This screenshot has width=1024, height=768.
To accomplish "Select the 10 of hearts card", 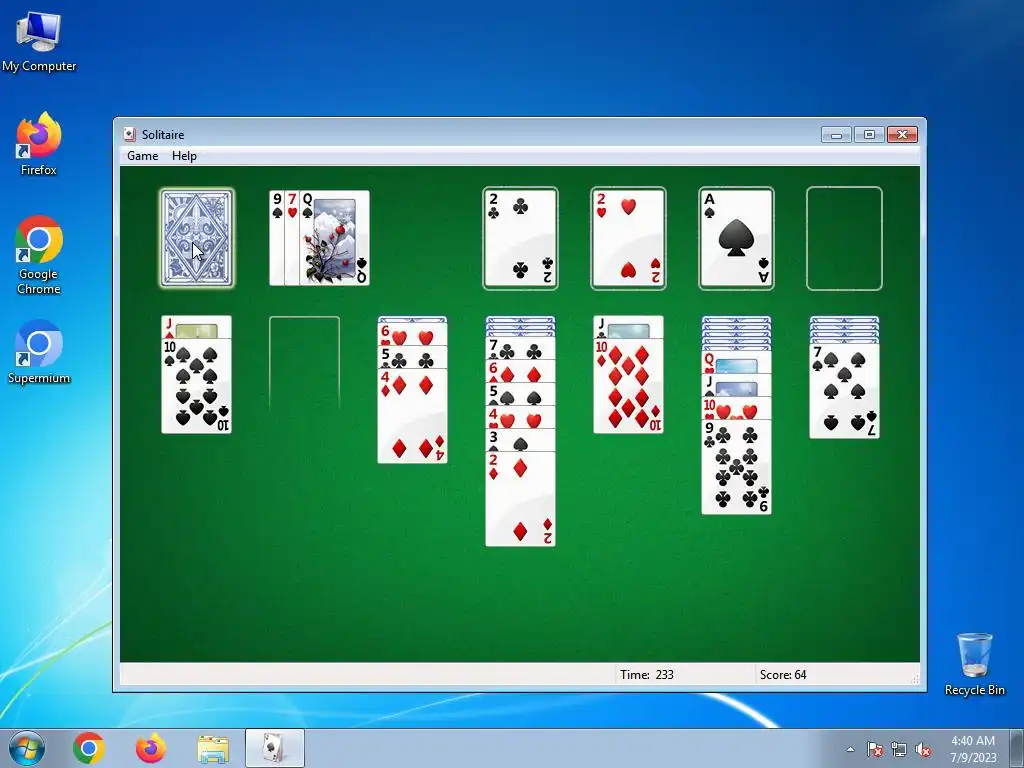I will pyautogui.click(x=736, y=408).
